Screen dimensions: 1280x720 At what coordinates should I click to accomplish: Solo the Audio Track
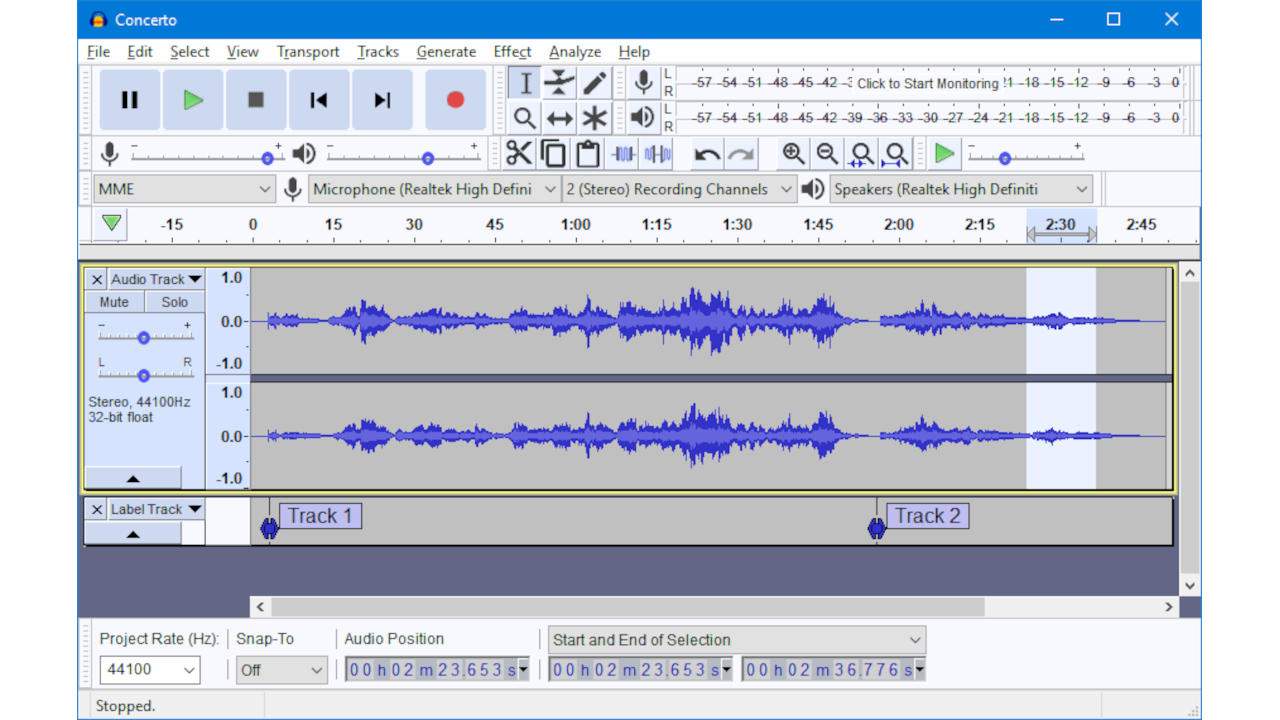pyautogui.click(x=174, y=302)
